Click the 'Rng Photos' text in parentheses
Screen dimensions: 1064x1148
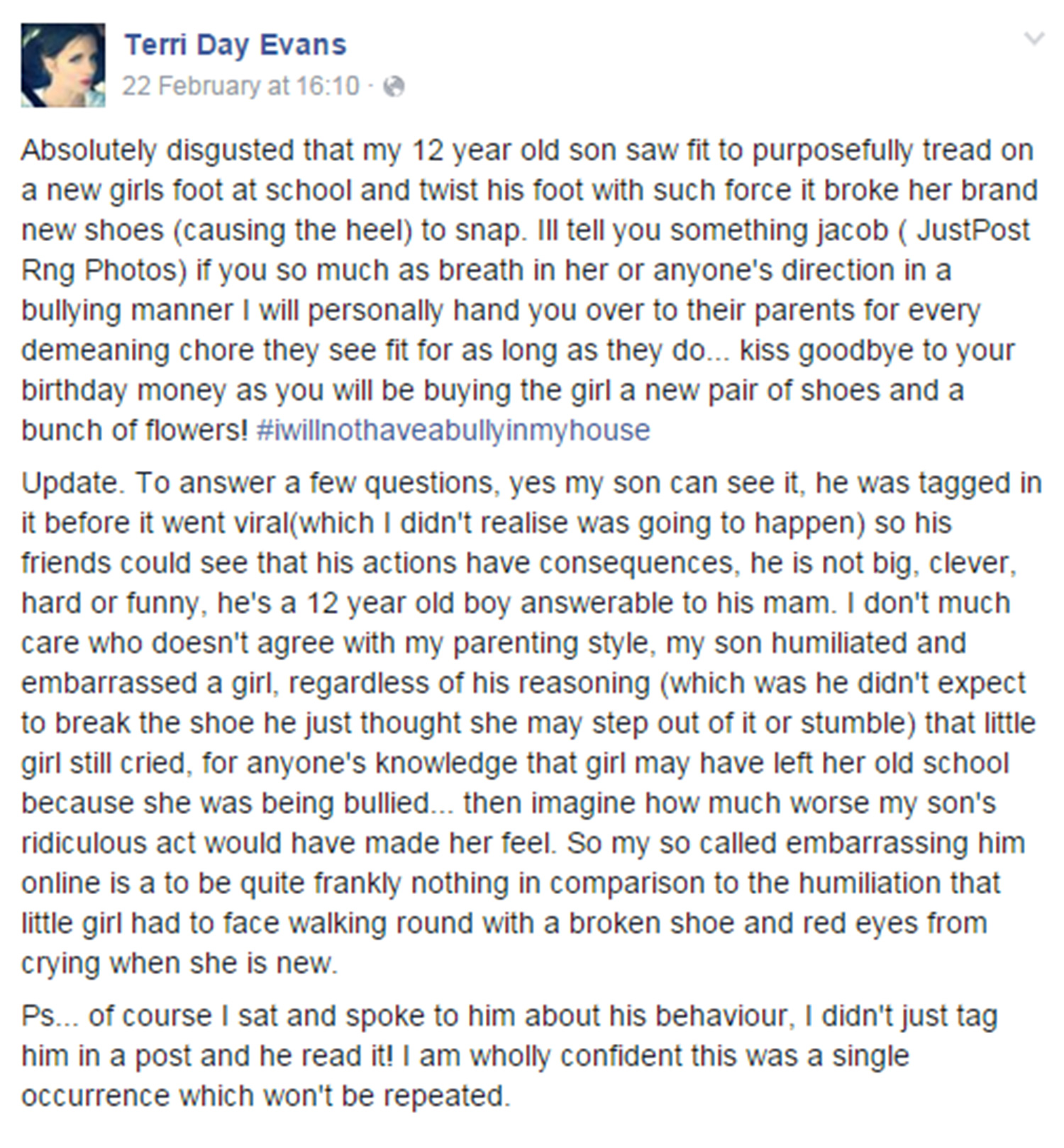[x=99, y=270]
